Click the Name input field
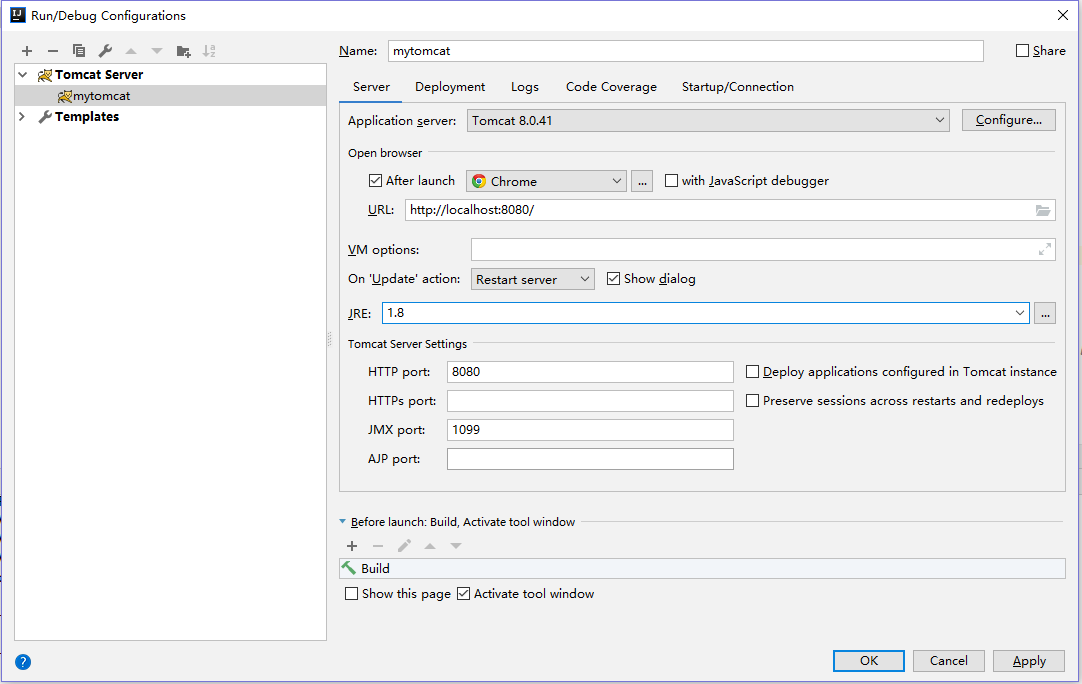This screenshot has width=1082, height=684. pos(685,51)
